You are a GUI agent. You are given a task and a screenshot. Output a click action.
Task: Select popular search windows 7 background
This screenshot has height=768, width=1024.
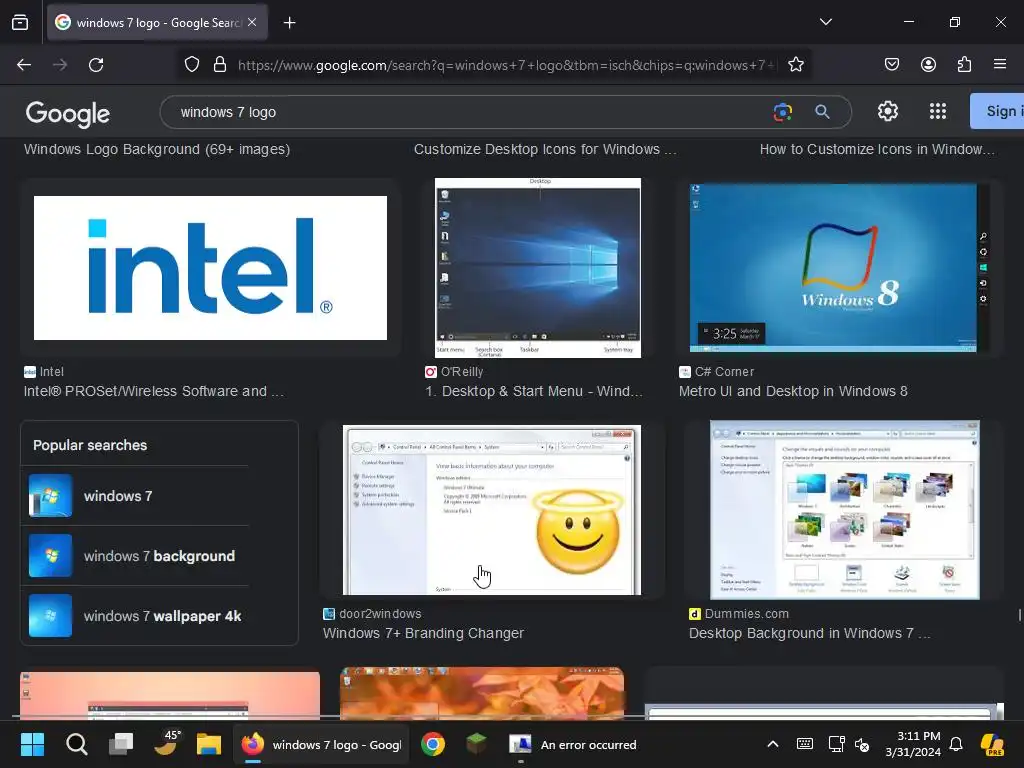[x=135, y=556]
